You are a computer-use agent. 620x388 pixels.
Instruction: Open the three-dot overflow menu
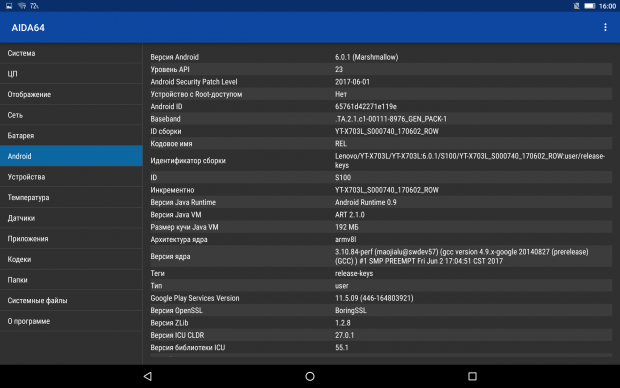coord(605,27)
